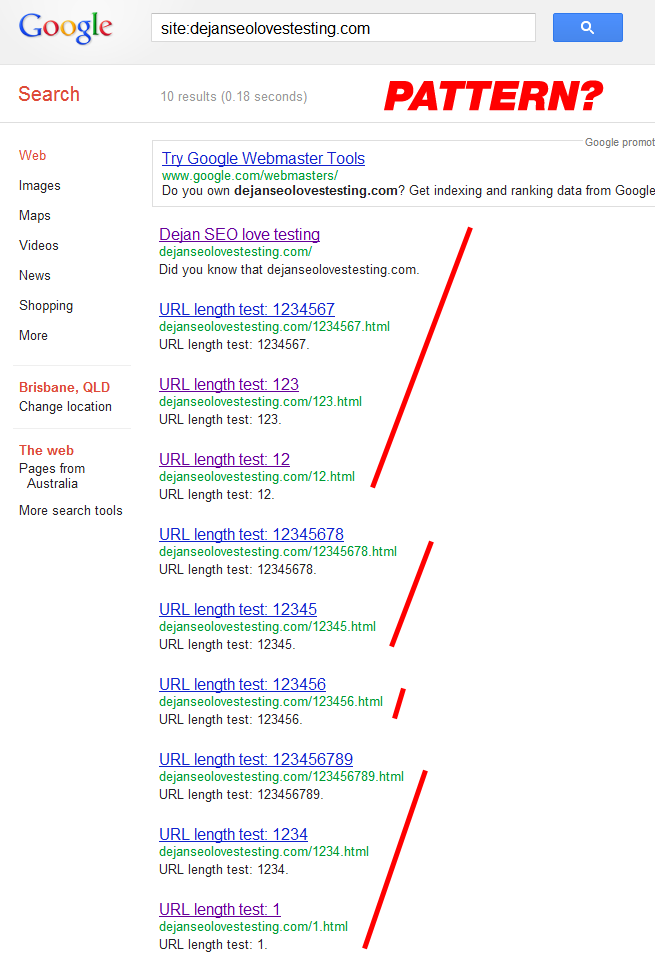Click the www.google.com/webmasters/ URL
The width and height of the screenshot is (655, 980).
[250, 176]
